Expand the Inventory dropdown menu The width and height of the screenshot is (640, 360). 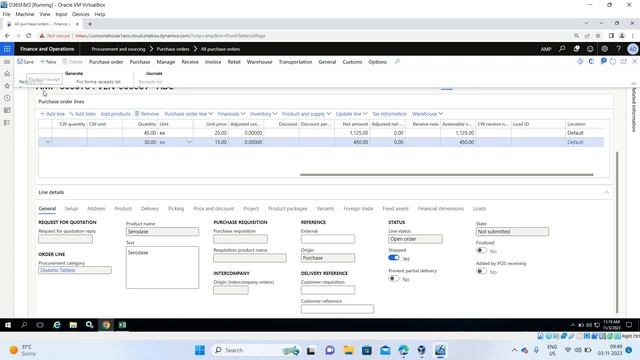point(264,114)
